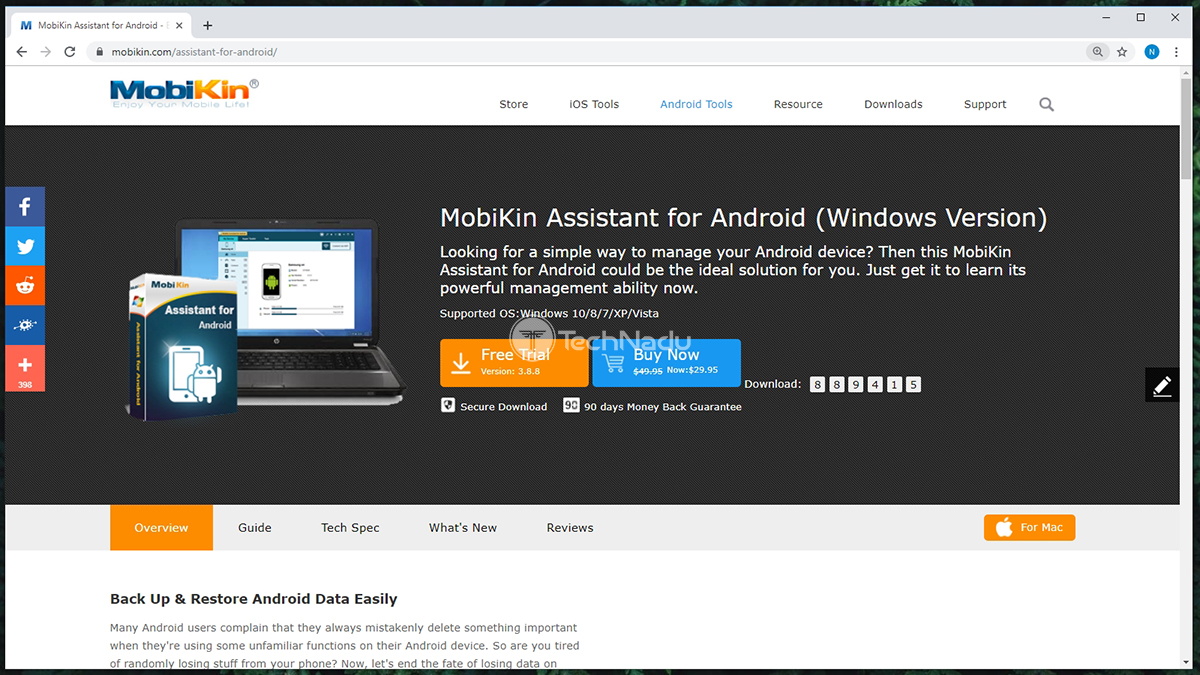1200x675 pixels.
Task: Click the blue share icon below Reddit
Action: pyautogui.click(x=25, y=326)
